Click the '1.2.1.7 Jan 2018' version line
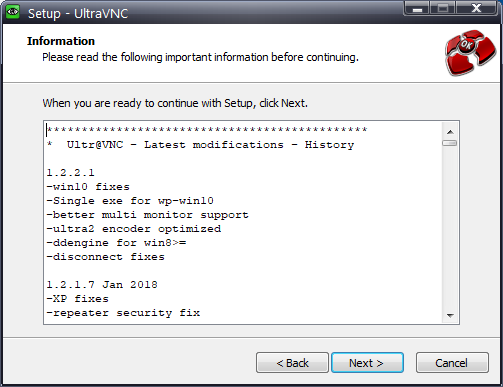The height and width of the screenshot is (387, 503). point(102,285)
